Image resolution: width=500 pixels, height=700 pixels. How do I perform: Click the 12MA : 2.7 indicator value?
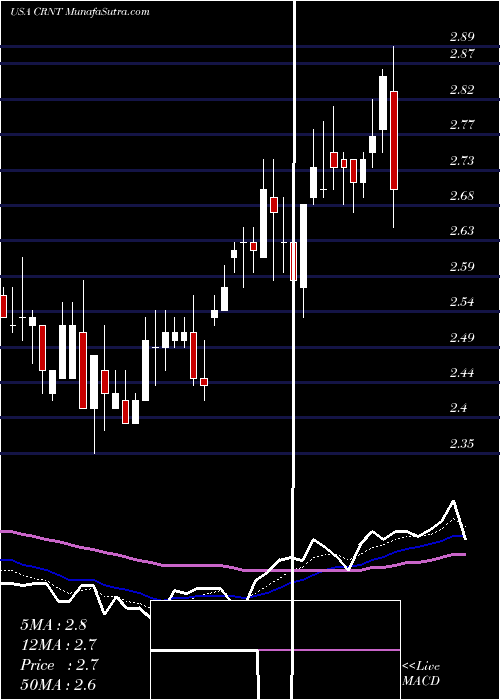click(x=58, y=645)
